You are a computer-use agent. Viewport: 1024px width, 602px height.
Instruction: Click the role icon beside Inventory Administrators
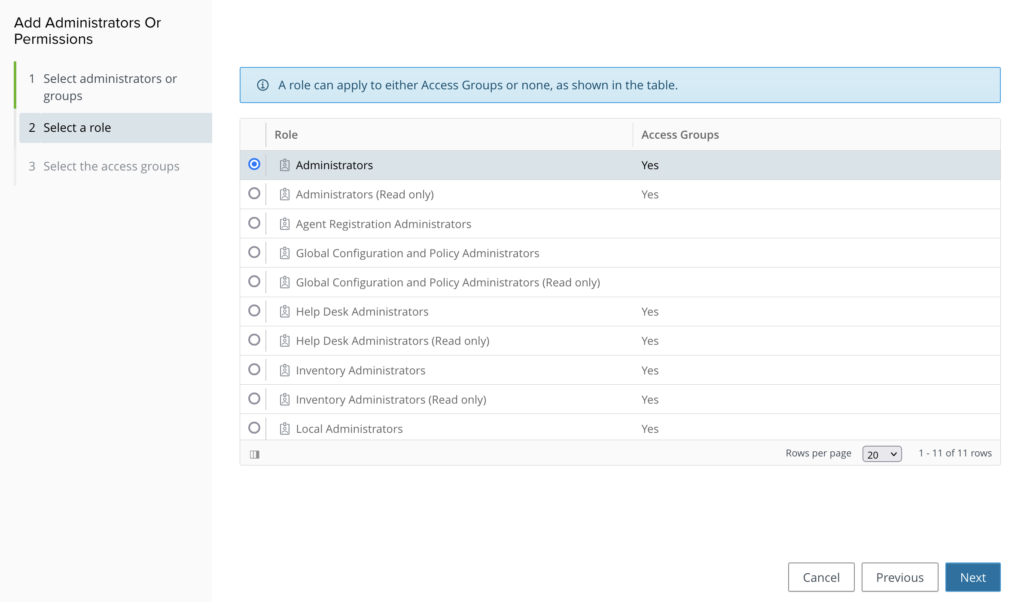[285, 370]
